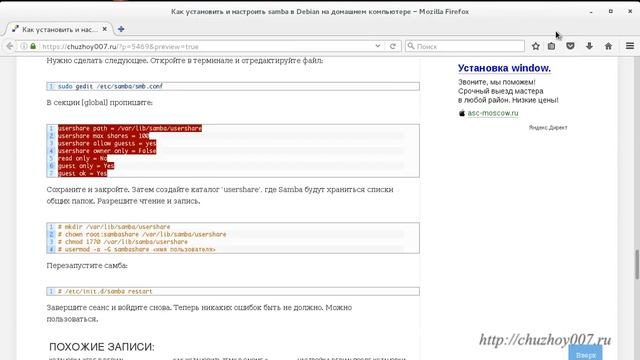
Task: Click "usershare path" highlighted code line
Action: pyautogui.click(x=130, y=128)
